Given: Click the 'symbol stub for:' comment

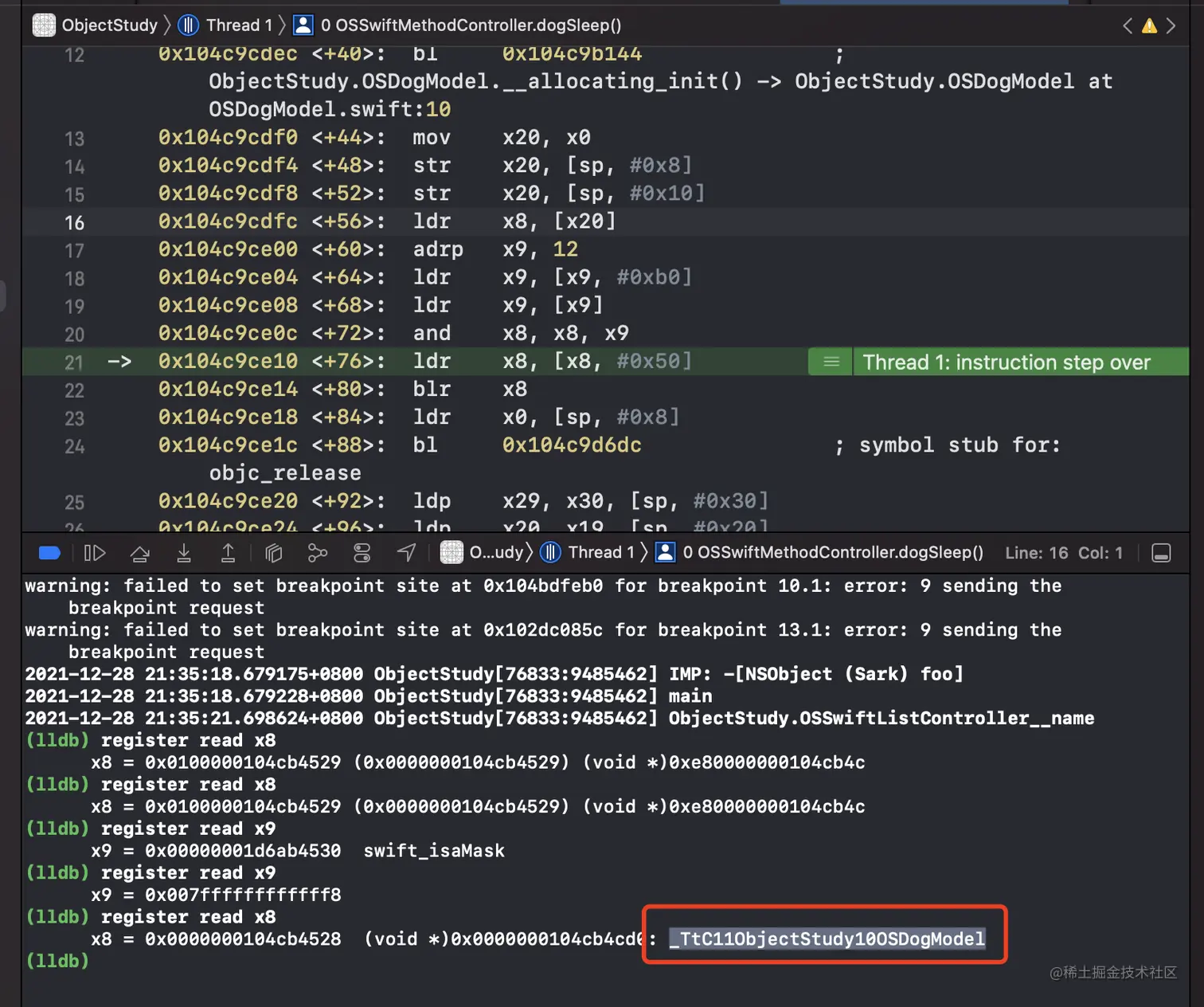Looking at the screenshot, I should point(960,445).
